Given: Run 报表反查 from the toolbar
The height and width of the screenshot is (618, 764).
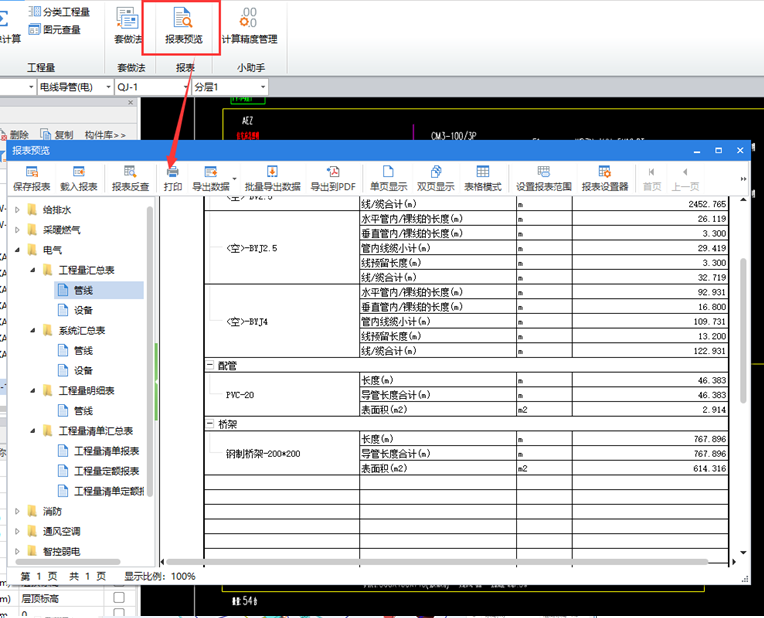Looking at the screenshot, I should pyautogui.click(x=130, y=178).
